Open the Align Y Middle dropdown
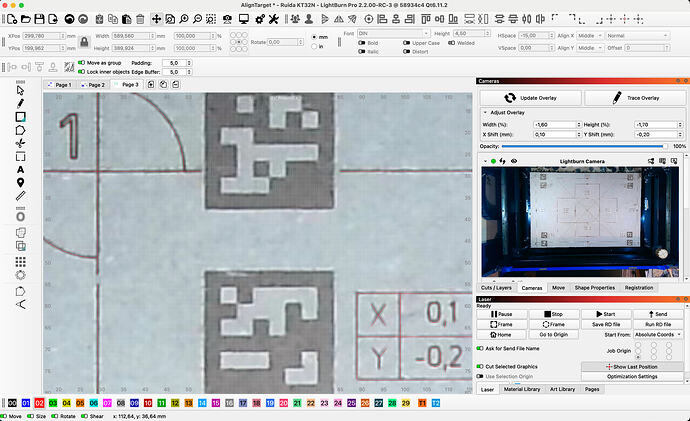 590,48
